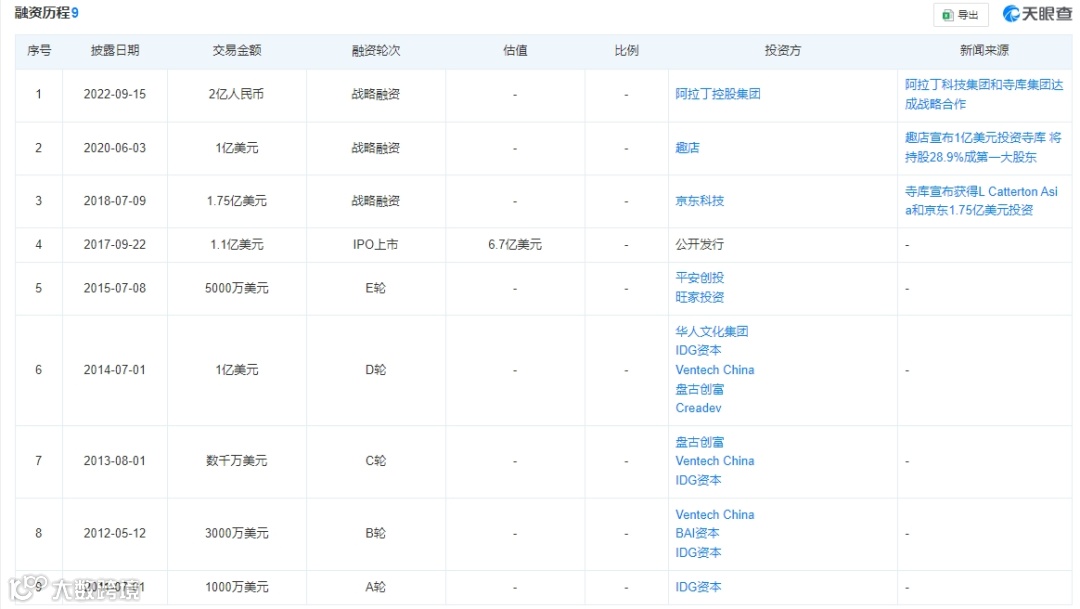Click amount cell 3000万美元
The height and width of the screenshot is (609, 1080).
237,533
